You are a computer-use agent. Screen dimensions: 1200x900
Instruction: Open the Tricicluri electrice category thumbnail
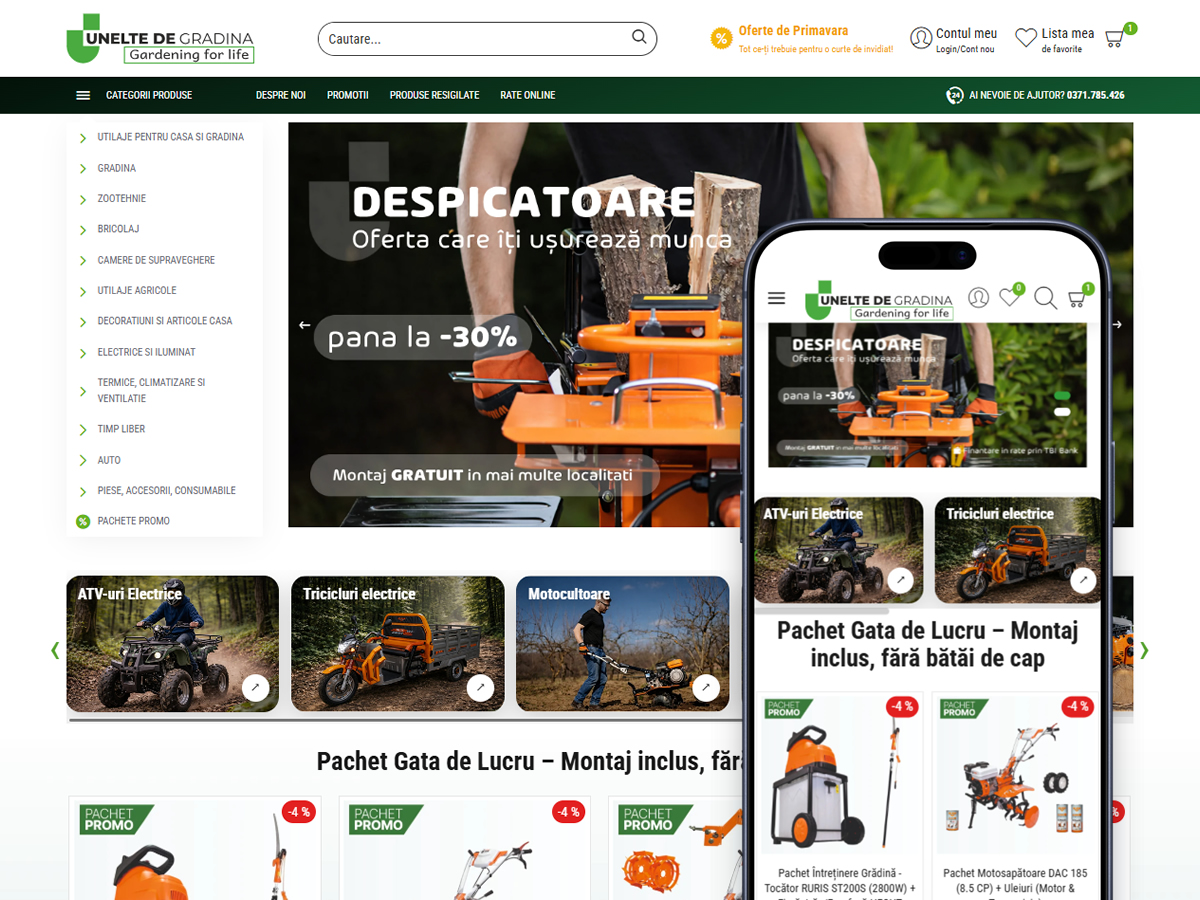coord(397,645)
